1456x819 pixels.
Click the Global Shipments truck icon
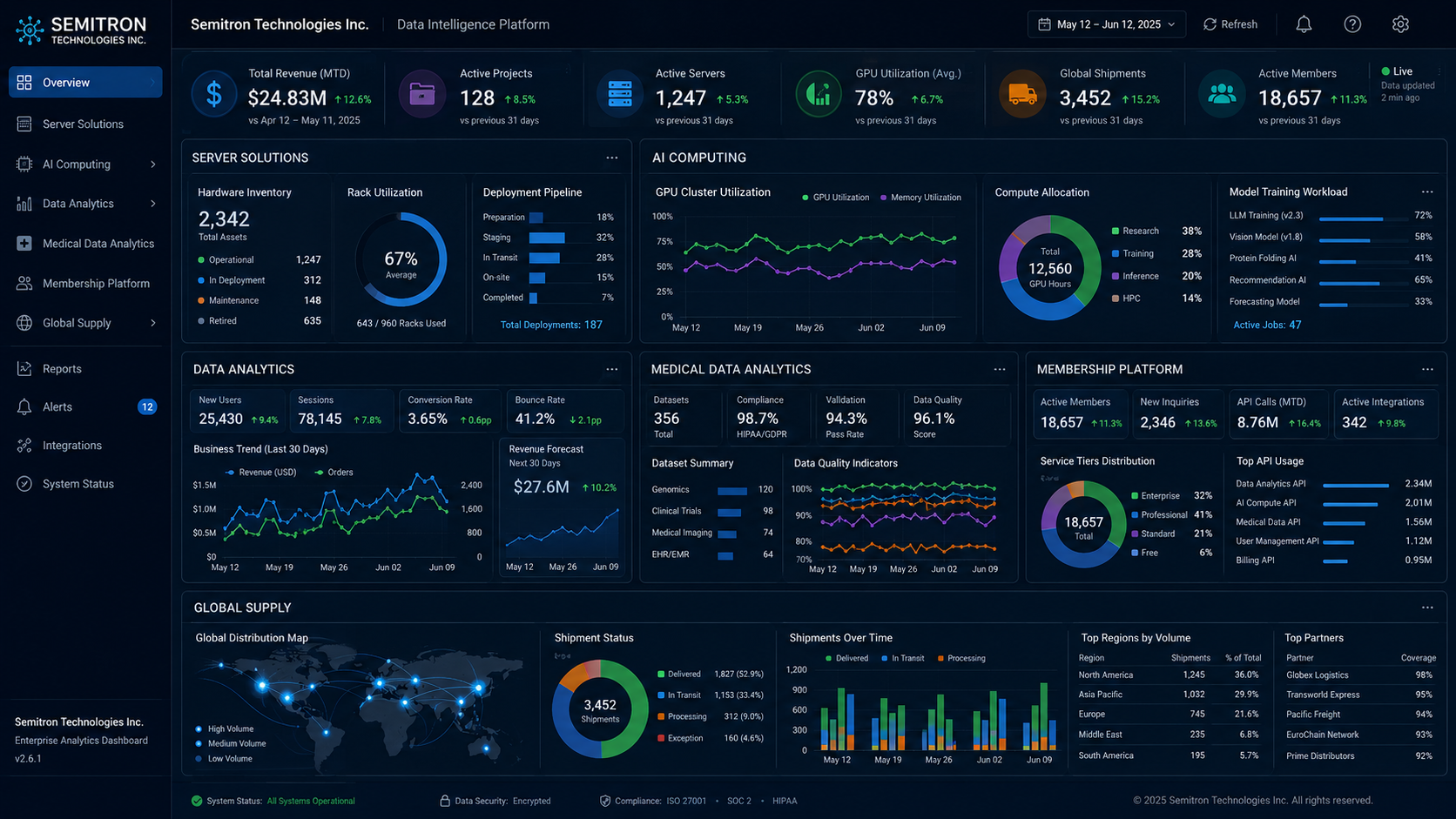(x=1022, y=94)
